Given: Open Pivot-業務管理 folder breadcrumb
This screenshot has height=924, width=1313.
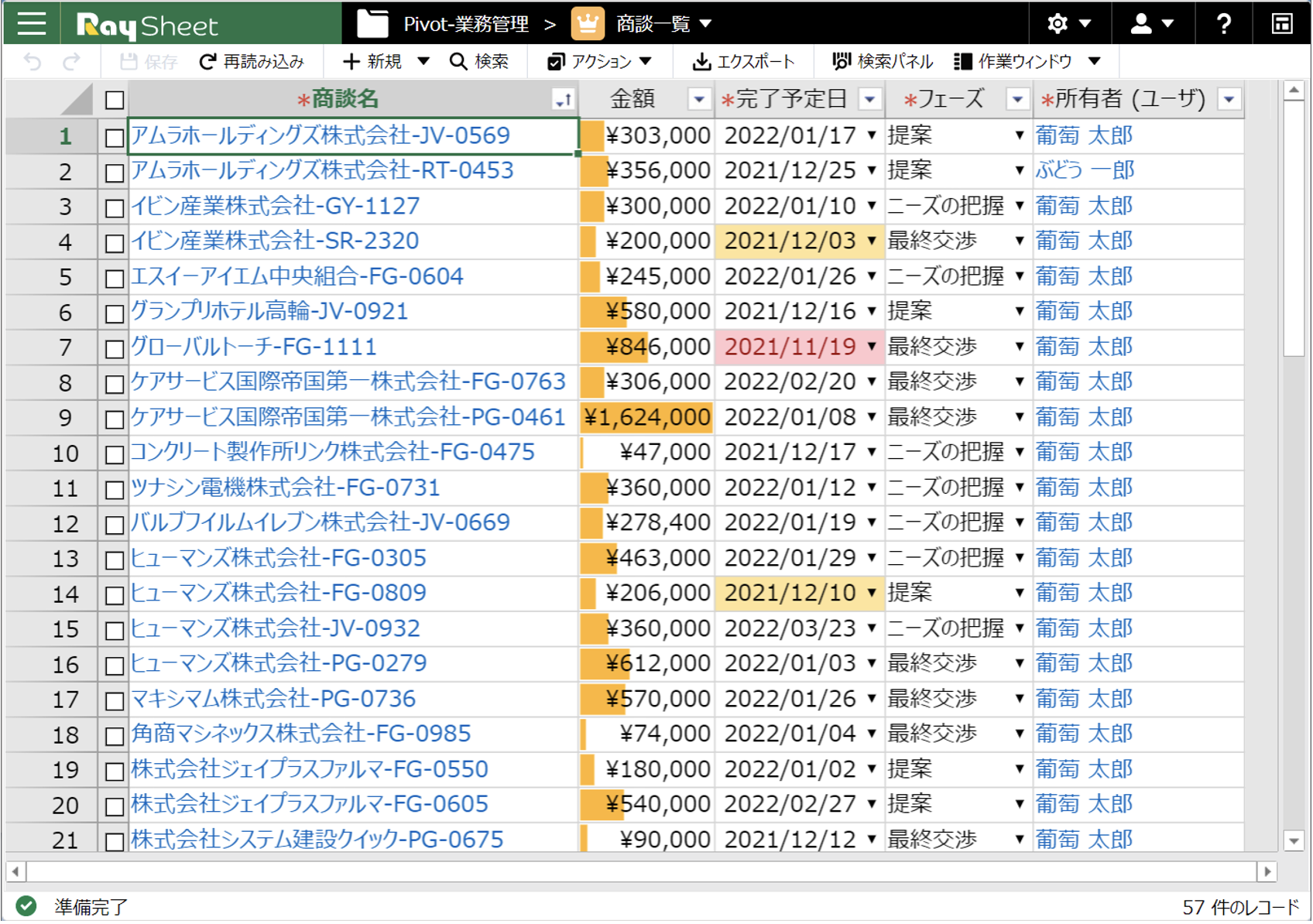Looking at the screenshot, I should (466, 24).
